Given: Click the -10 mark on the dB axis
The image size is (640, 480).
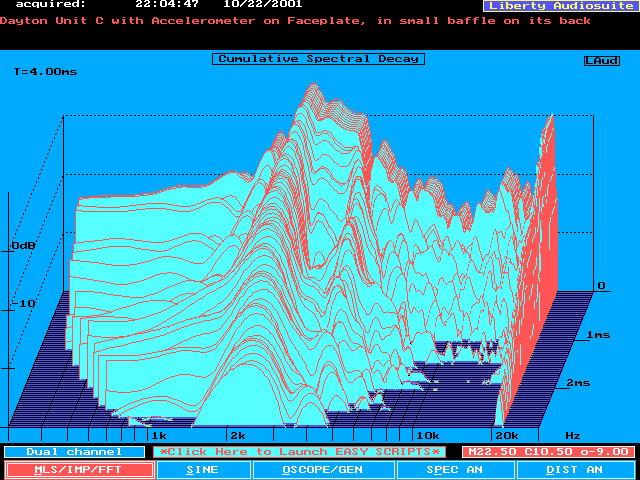Looking at the screenshot, I should [26, 303].
